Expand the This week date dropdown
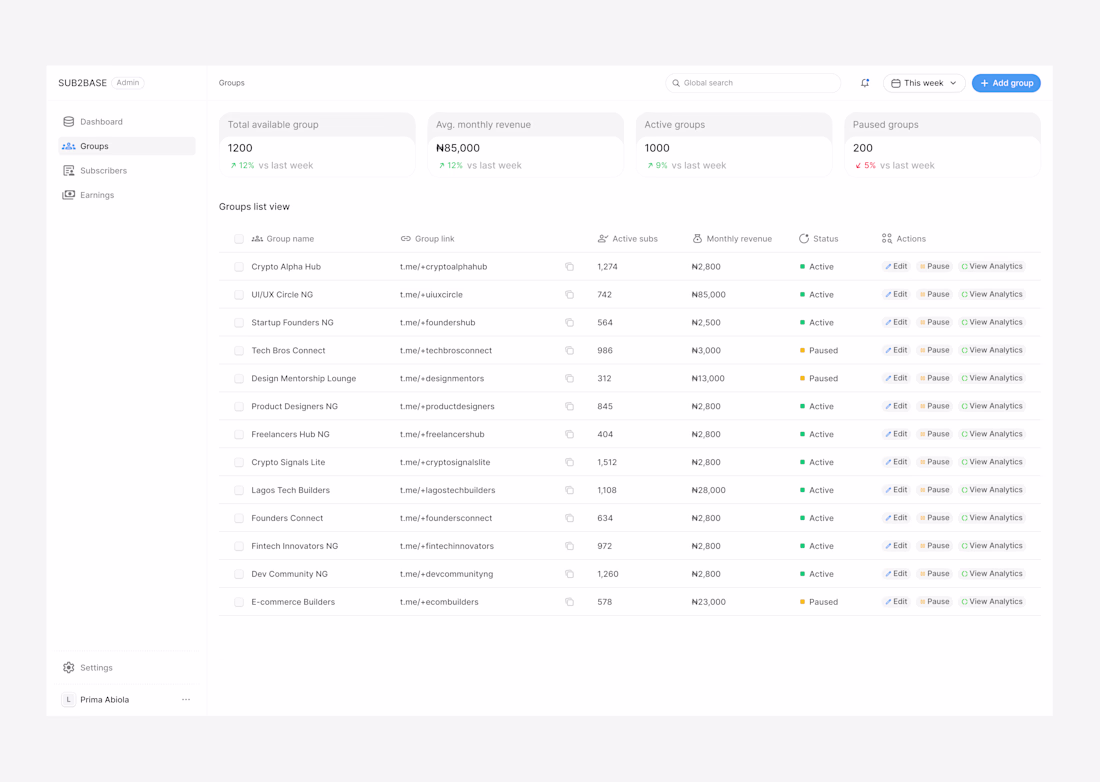The width and height of the screenshot is (1100, 782). [x=924, y=83]
